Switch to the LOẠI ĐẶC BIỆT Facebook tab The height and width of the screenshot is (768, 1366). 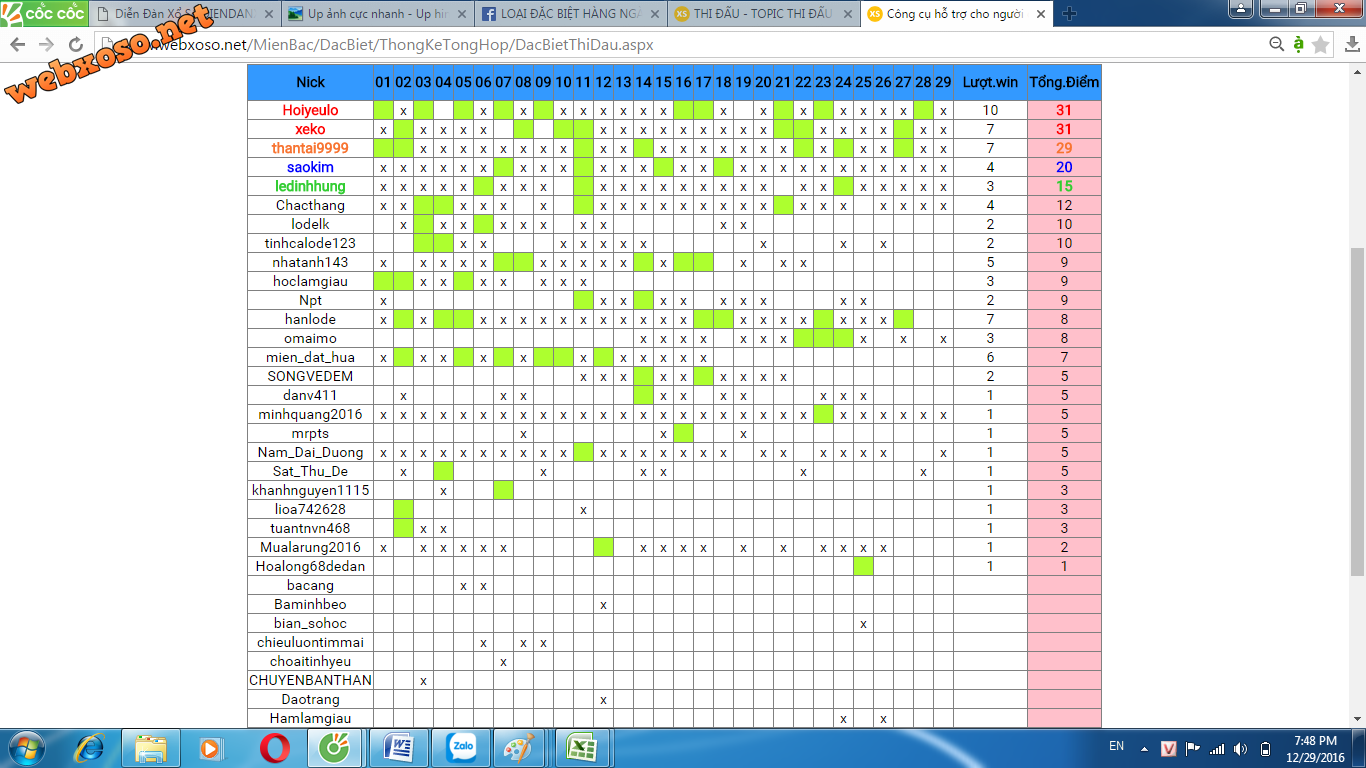(569, 14)
